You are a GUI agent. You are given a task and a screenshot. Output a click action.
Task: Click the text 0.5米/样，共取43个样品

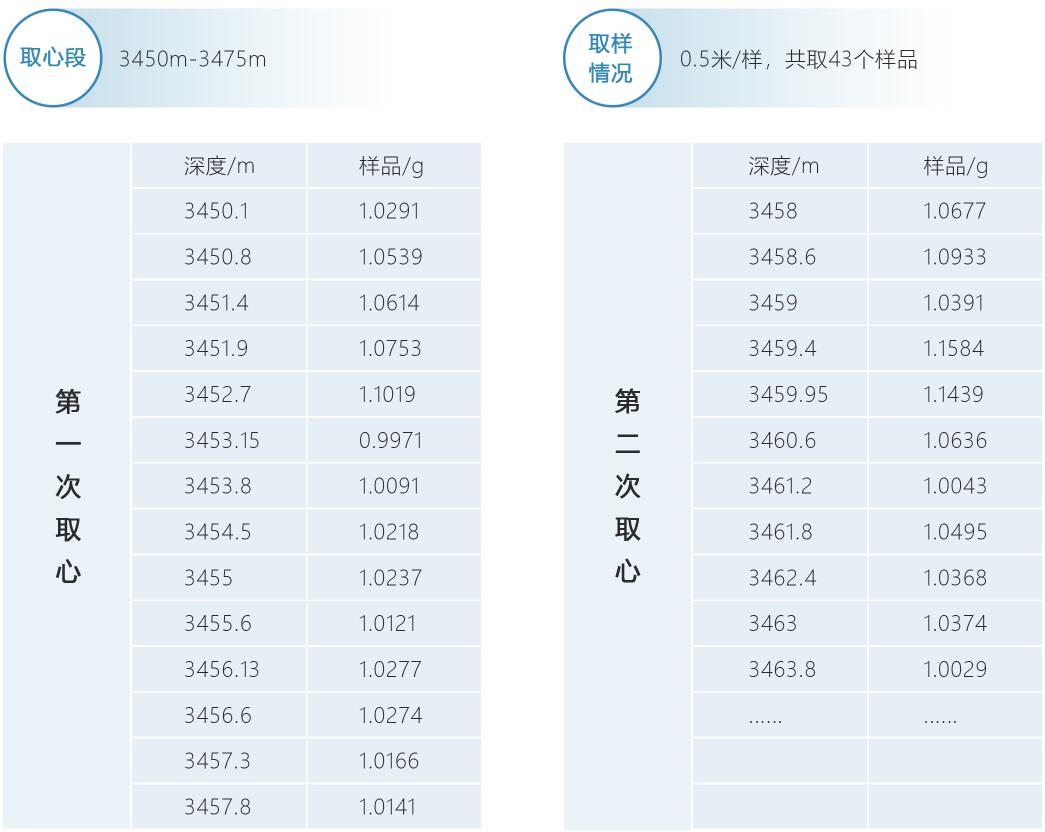(x=798, y=59)
